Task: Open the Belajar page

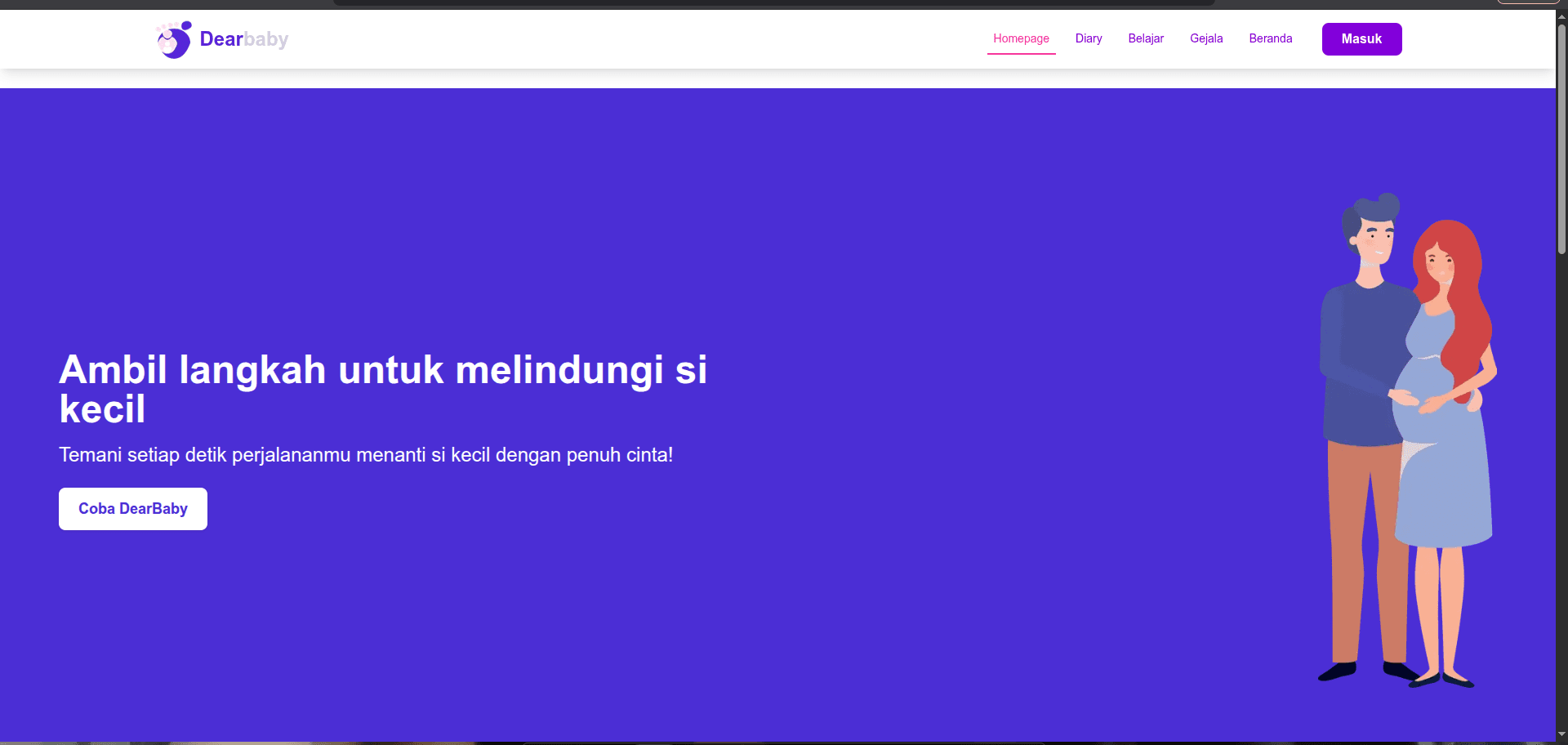Action: 1145,38
